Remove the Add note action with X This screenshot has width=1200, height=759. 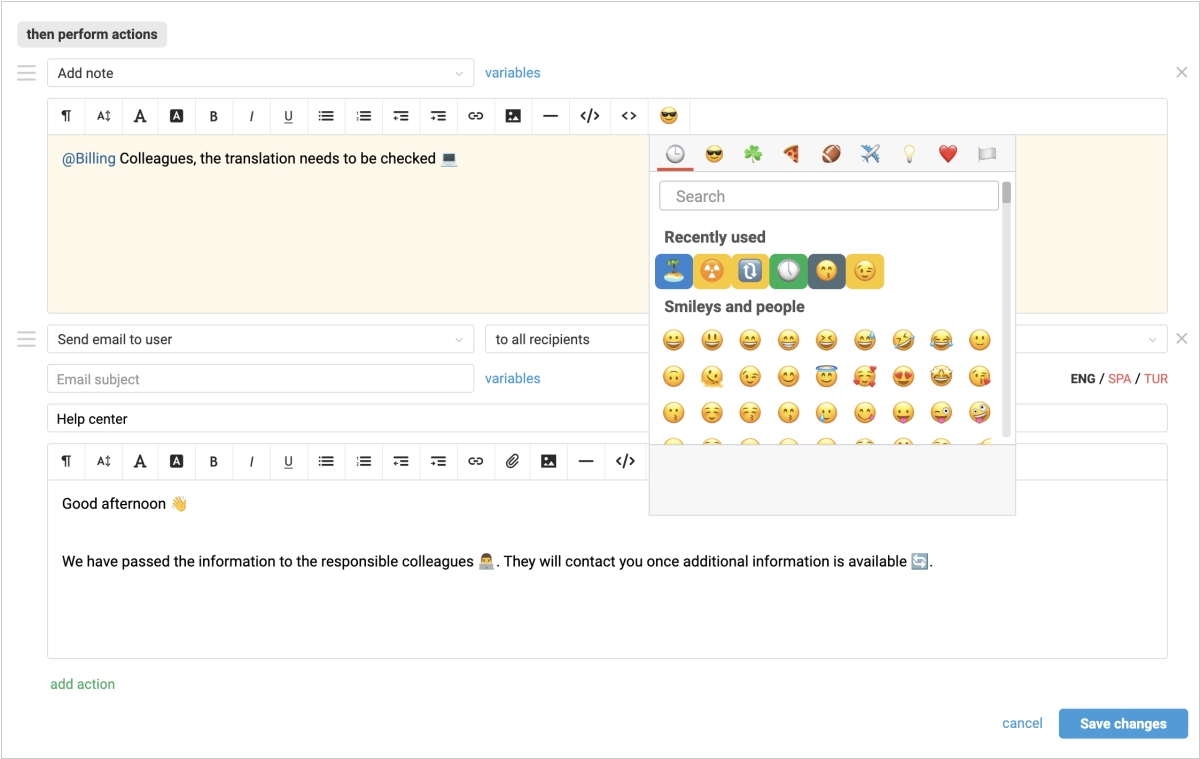(x=1182, y=73)
